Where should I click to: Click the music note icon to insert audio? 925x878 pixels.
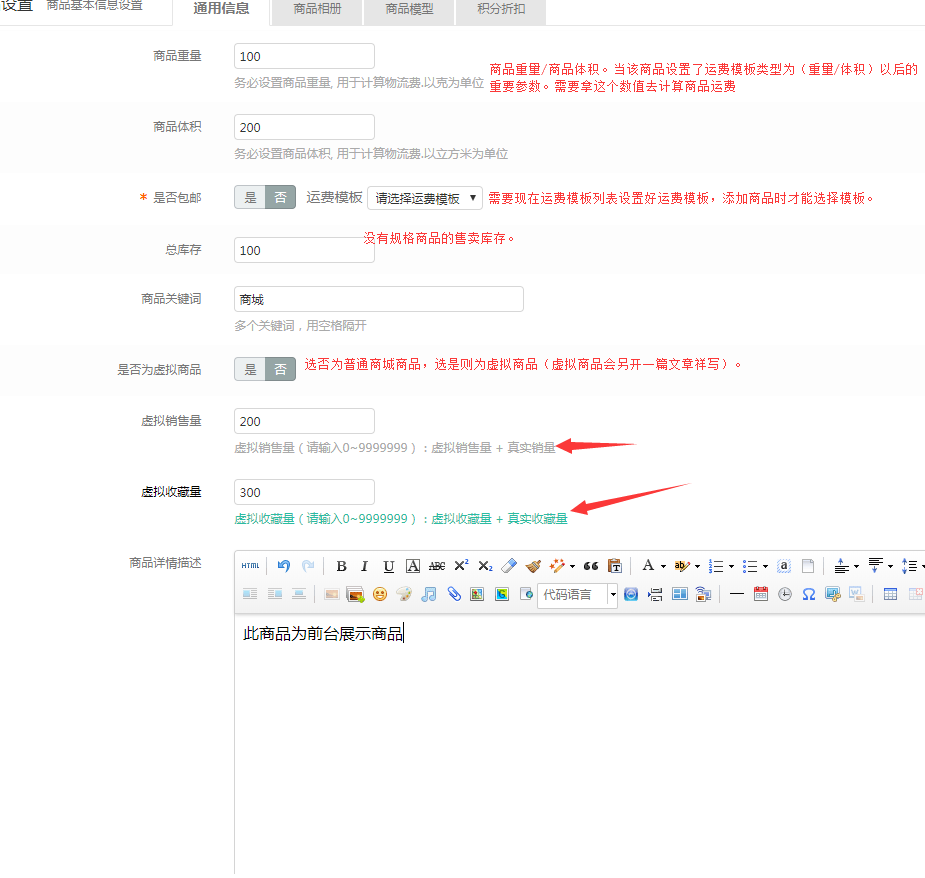click(x=429, y=594)
